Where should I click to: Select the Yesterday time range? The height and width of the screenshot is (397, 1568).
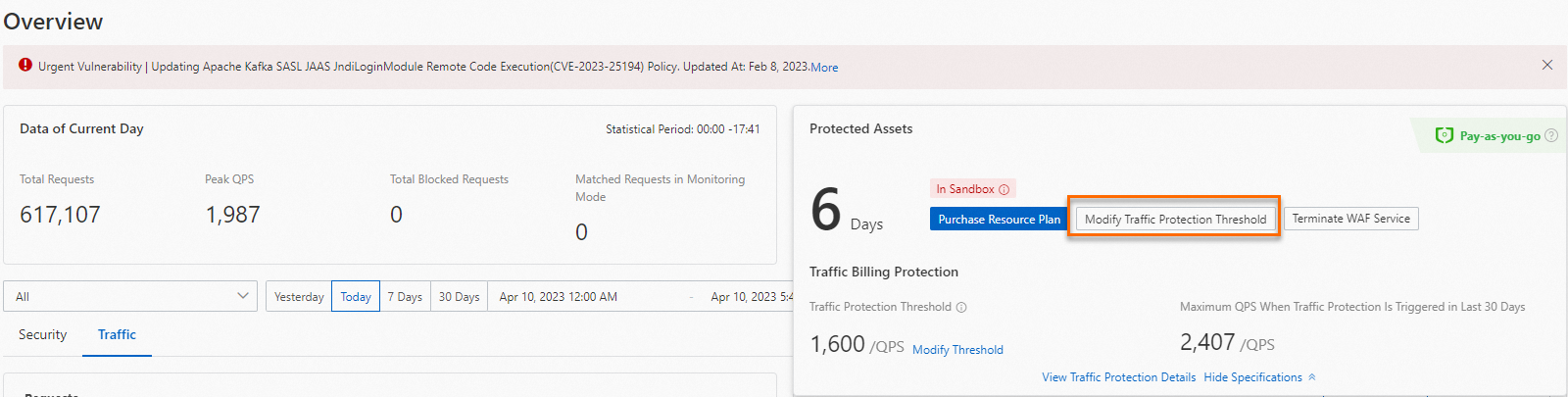(x=299, y=296)
